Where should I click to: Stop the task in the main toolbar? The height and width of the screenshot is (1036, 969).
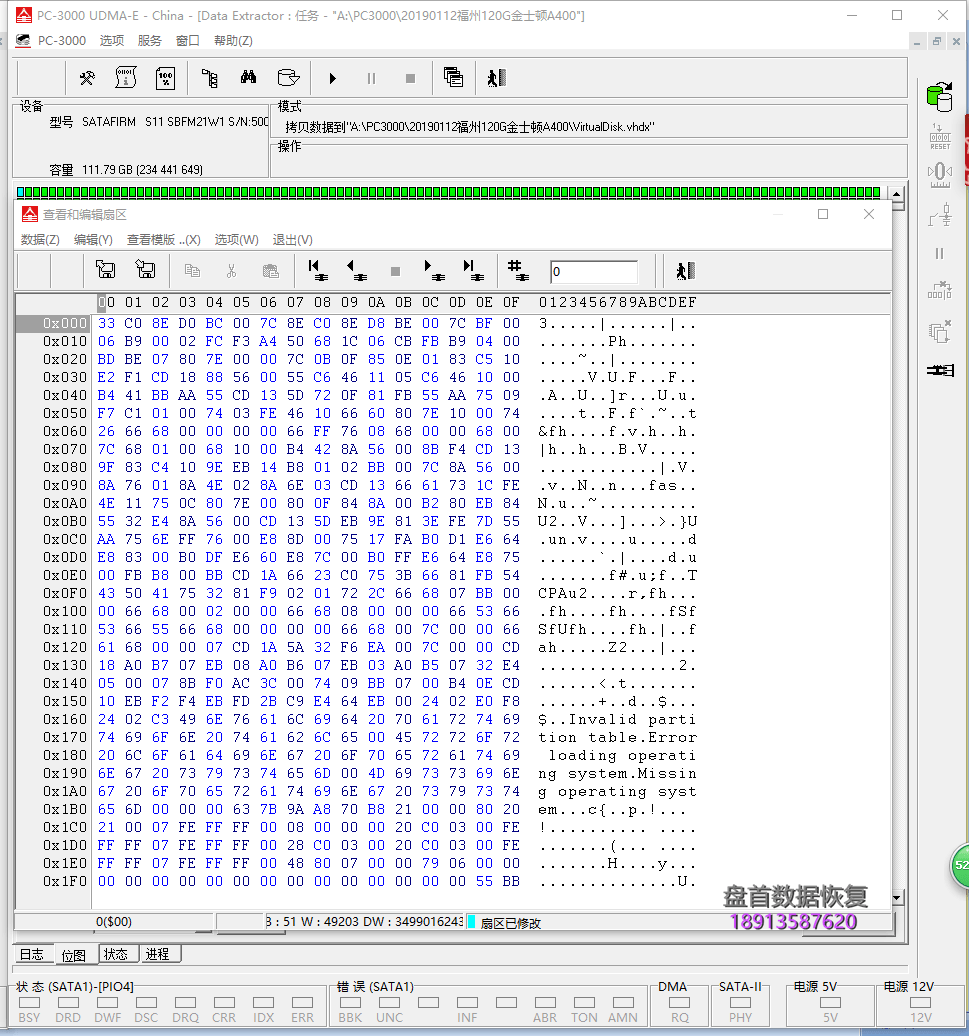pos(410,79)
